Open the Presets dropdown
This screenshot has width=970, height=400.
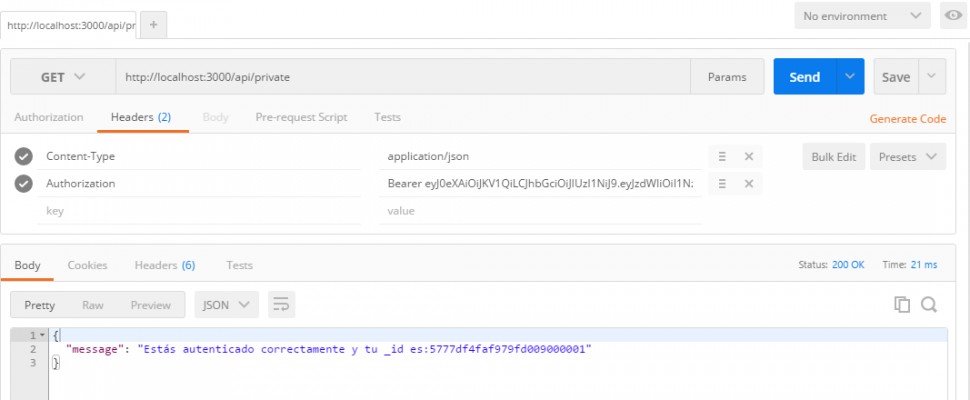click(908, 157)
